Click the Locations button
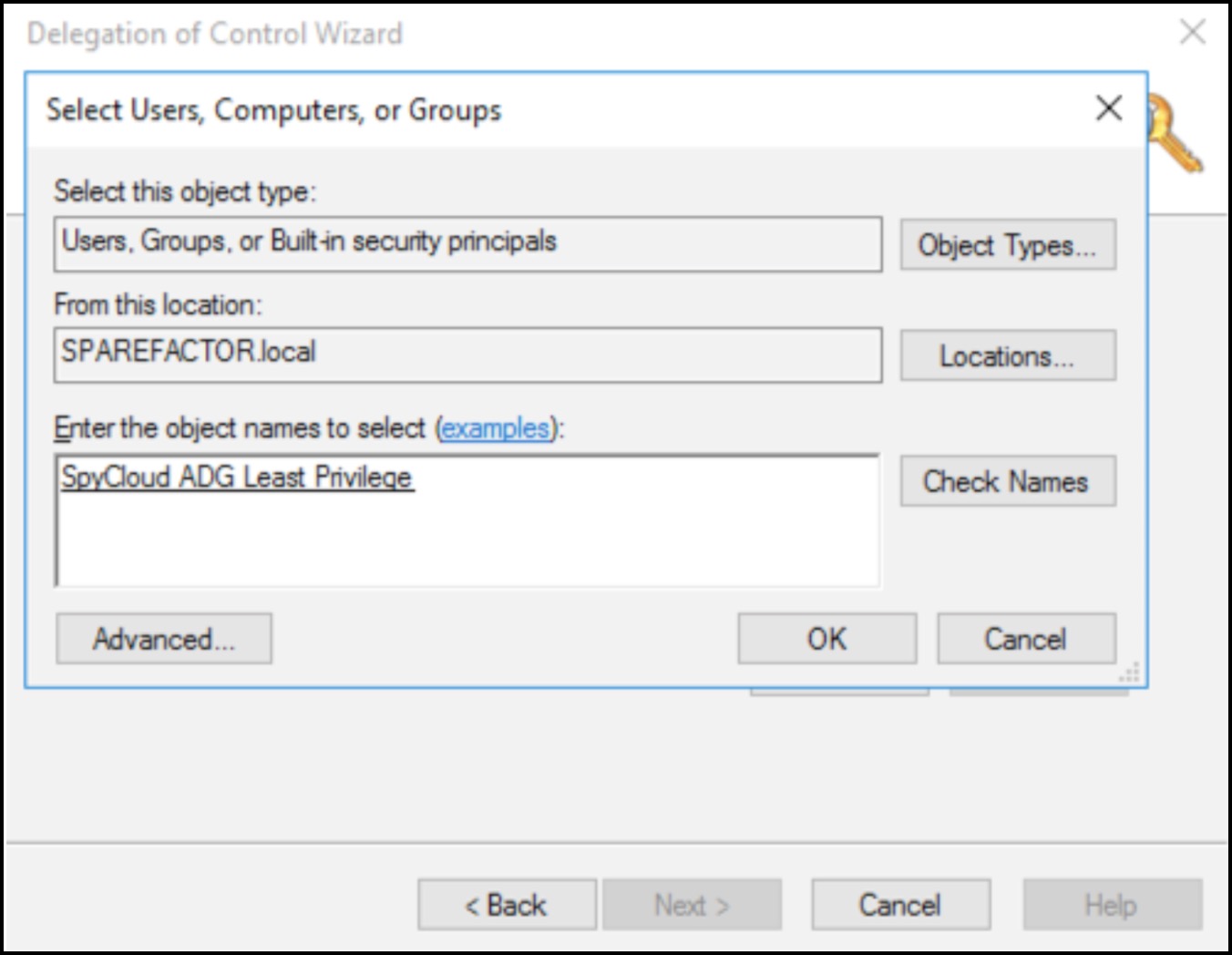 point(1008,355)
